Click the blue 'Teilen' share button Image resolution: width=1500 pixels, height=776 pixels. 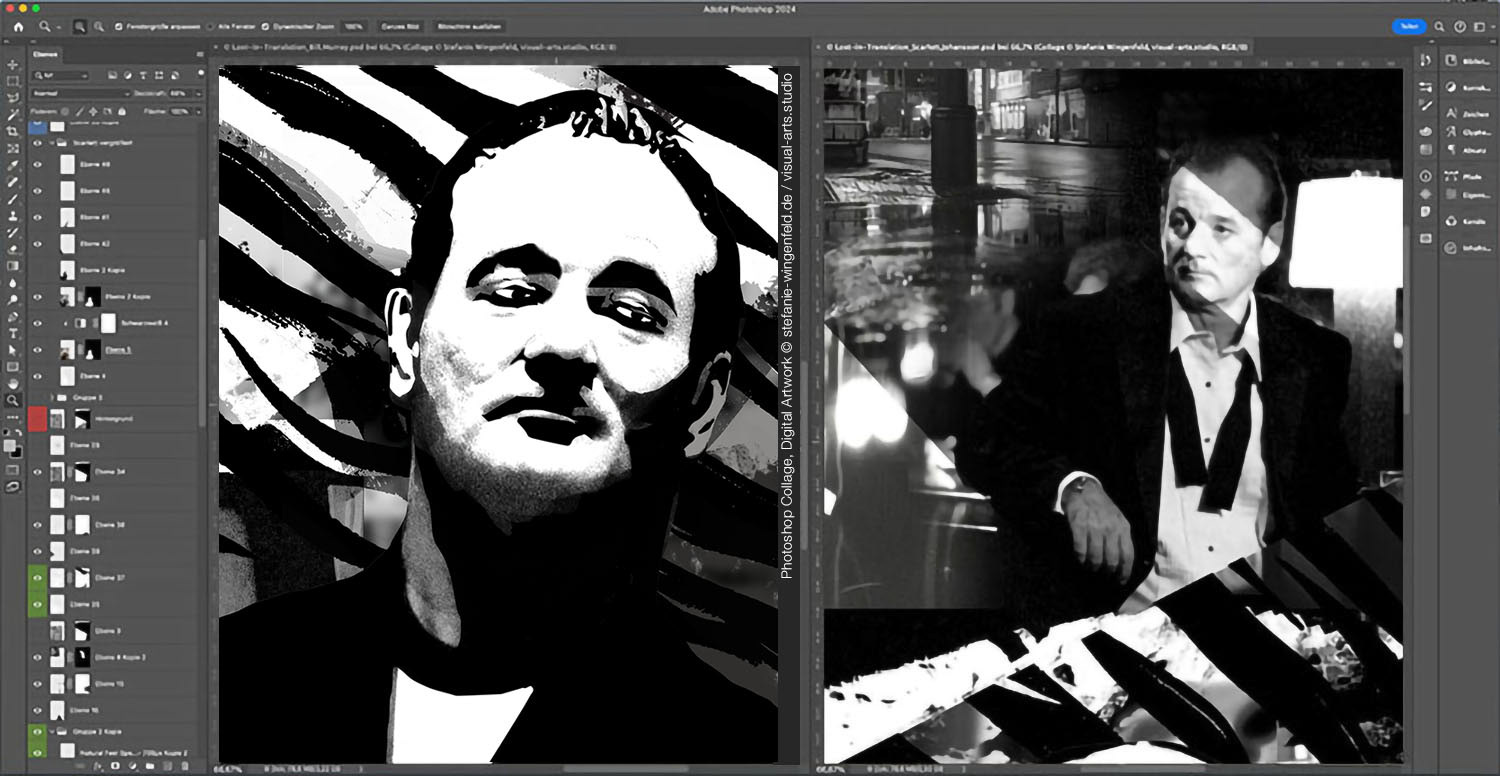coord(1409,27)
